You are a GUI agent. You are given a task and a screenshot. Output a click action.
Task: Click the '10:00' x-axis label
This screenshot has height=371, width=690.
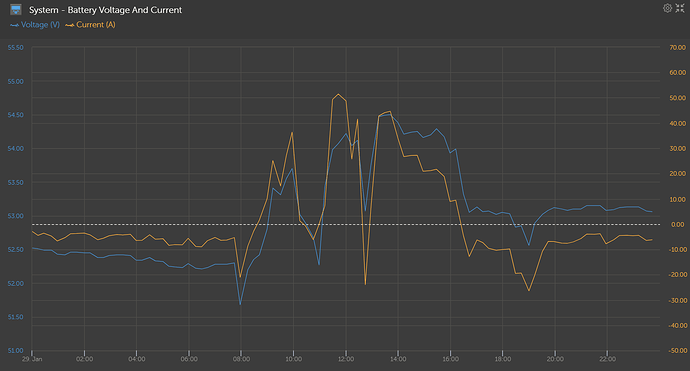[294, 359]
